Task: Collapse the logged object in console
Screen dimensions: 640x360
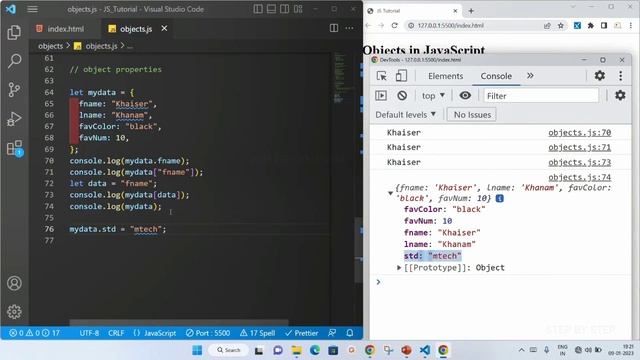Action: pyautogui.click(x=390, y=193)
